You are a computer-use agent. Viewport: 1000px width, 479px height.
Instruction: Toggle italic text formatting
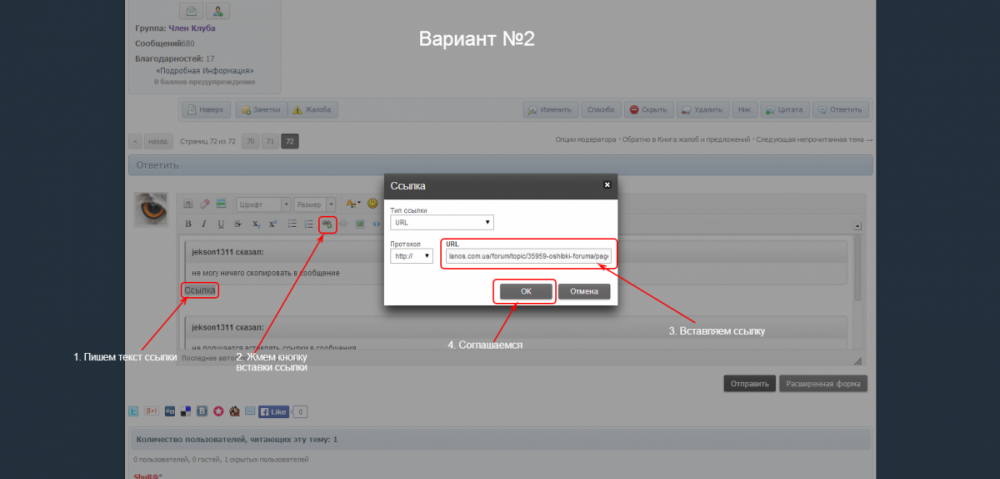[204, 224]
